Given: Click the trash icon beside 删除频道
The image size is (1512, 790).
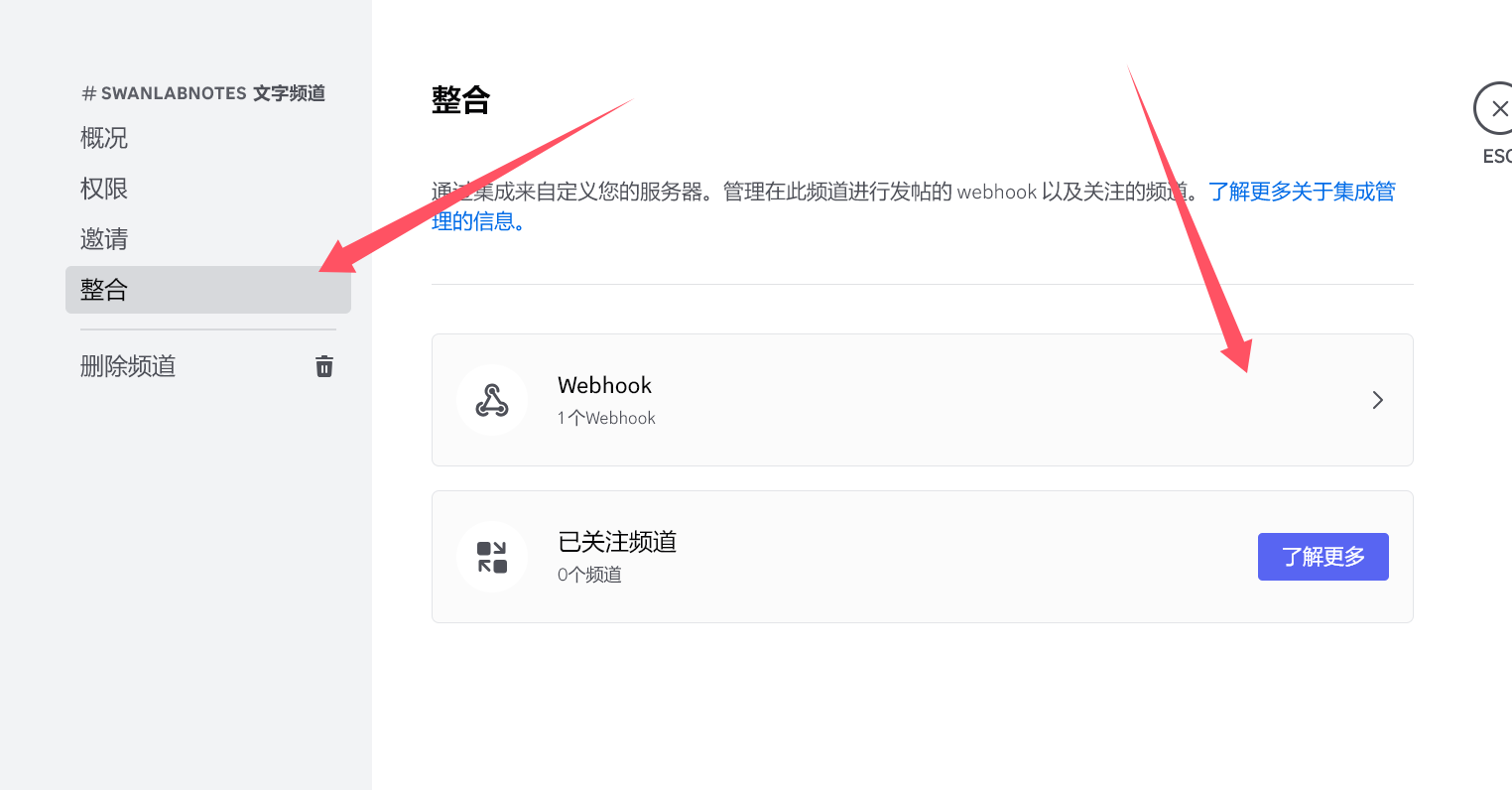Looking at the screenshot, I should (x=323, y=366).
